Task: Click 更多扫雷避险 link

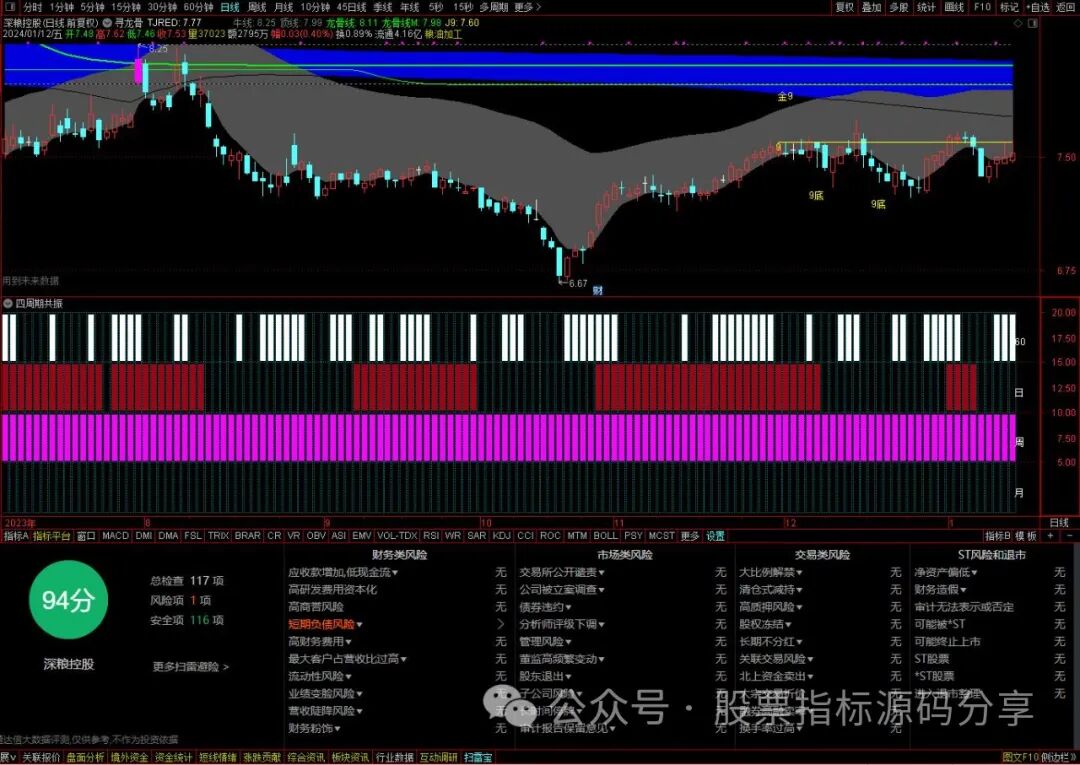Action: pyautogui.click(x=191, y=667)
